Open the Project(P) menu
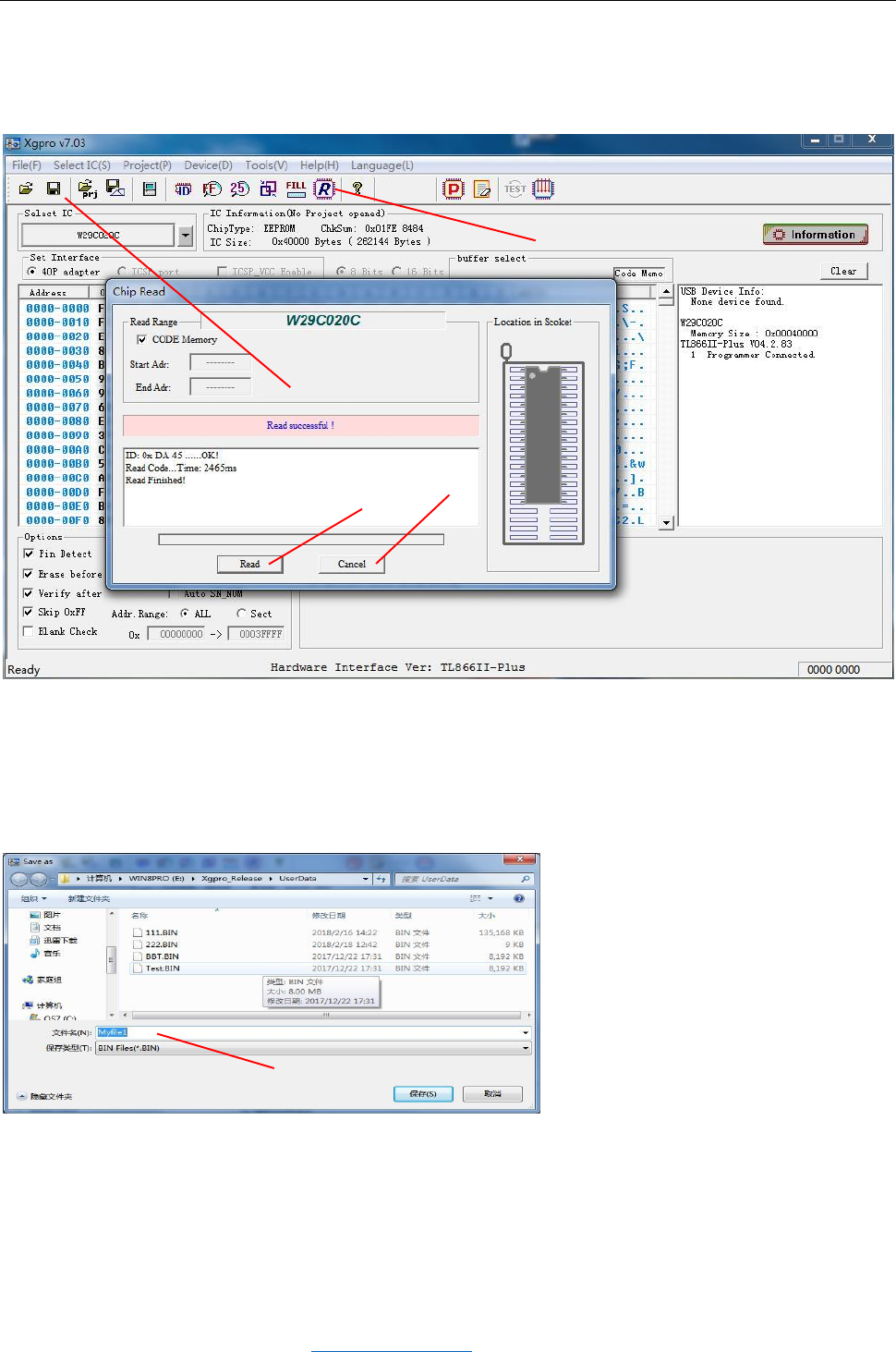This screenshot has width=896, height=1352. [x=147, y=165]
